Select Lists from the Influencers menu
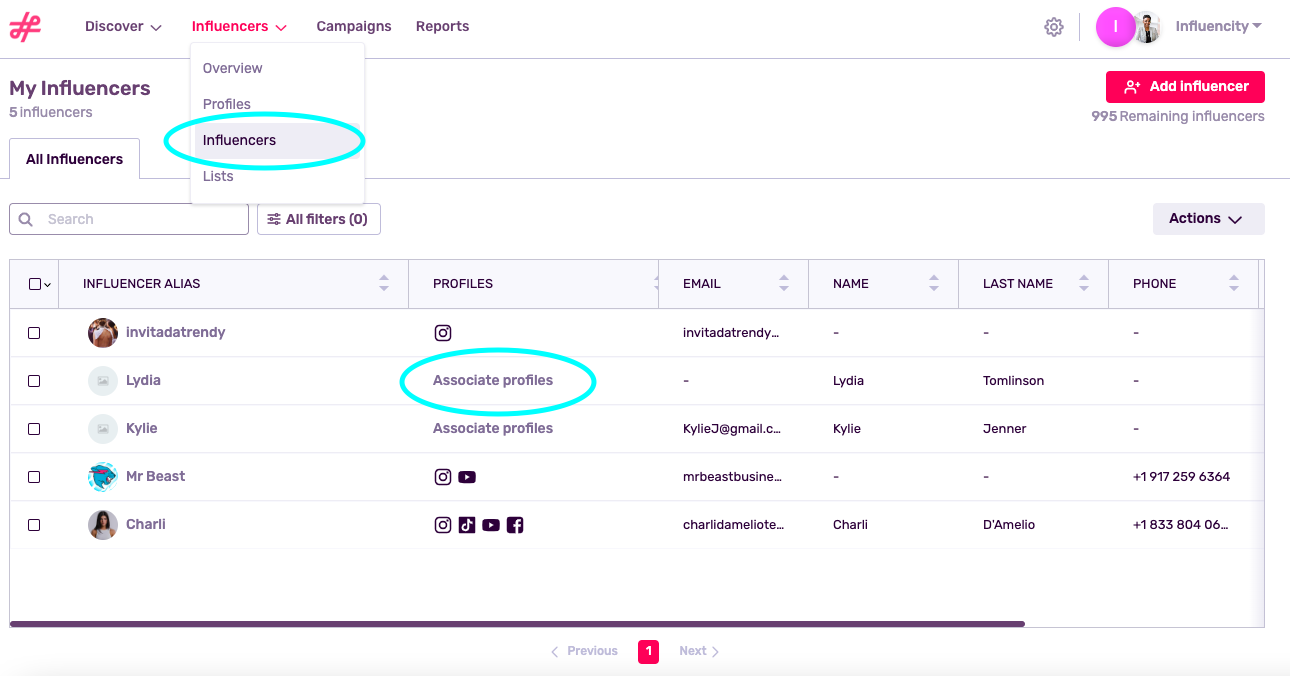 tap(218, 175)
